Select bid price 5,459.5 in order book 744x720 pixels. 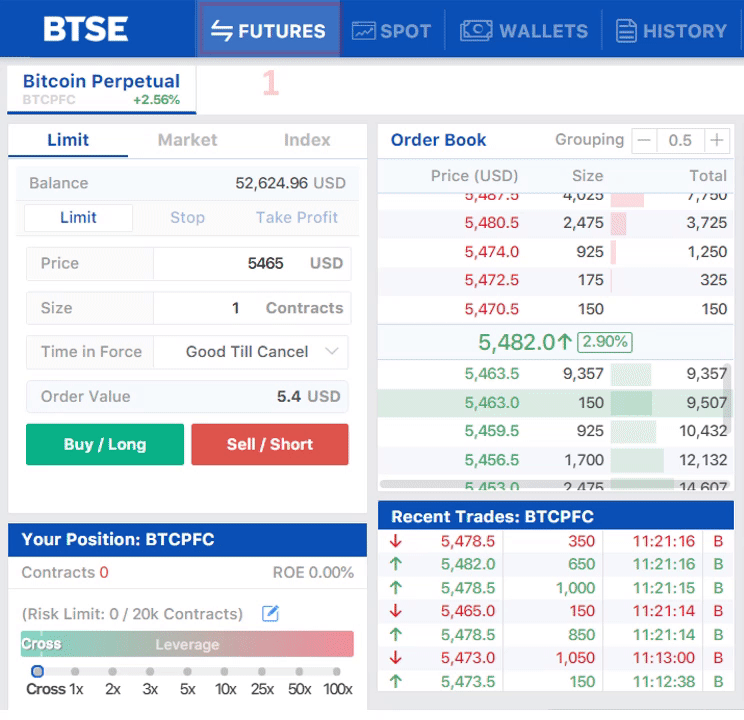[x=492, y=431]
